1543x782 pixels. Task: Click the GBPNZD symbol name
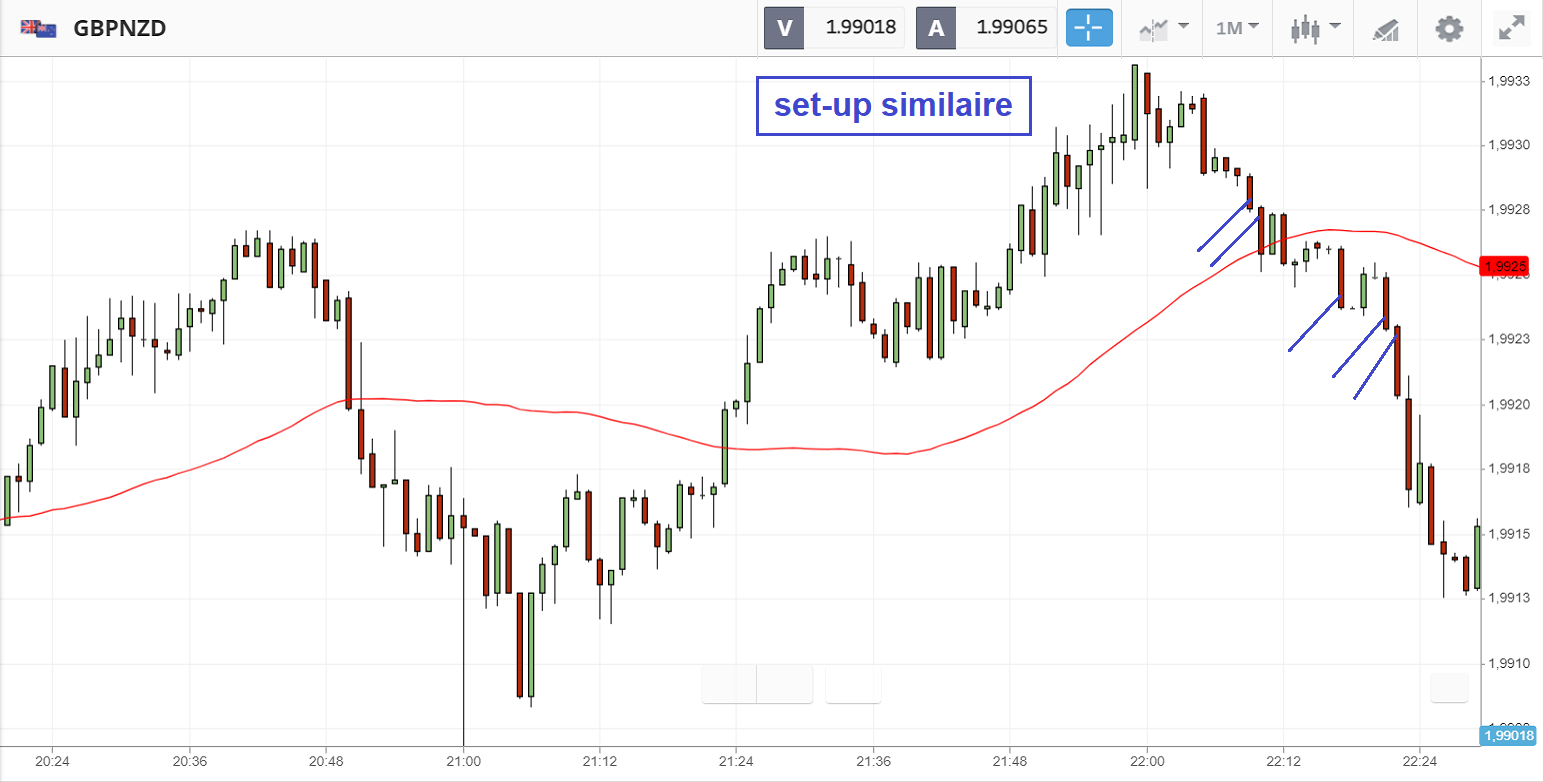click(120, 28)
